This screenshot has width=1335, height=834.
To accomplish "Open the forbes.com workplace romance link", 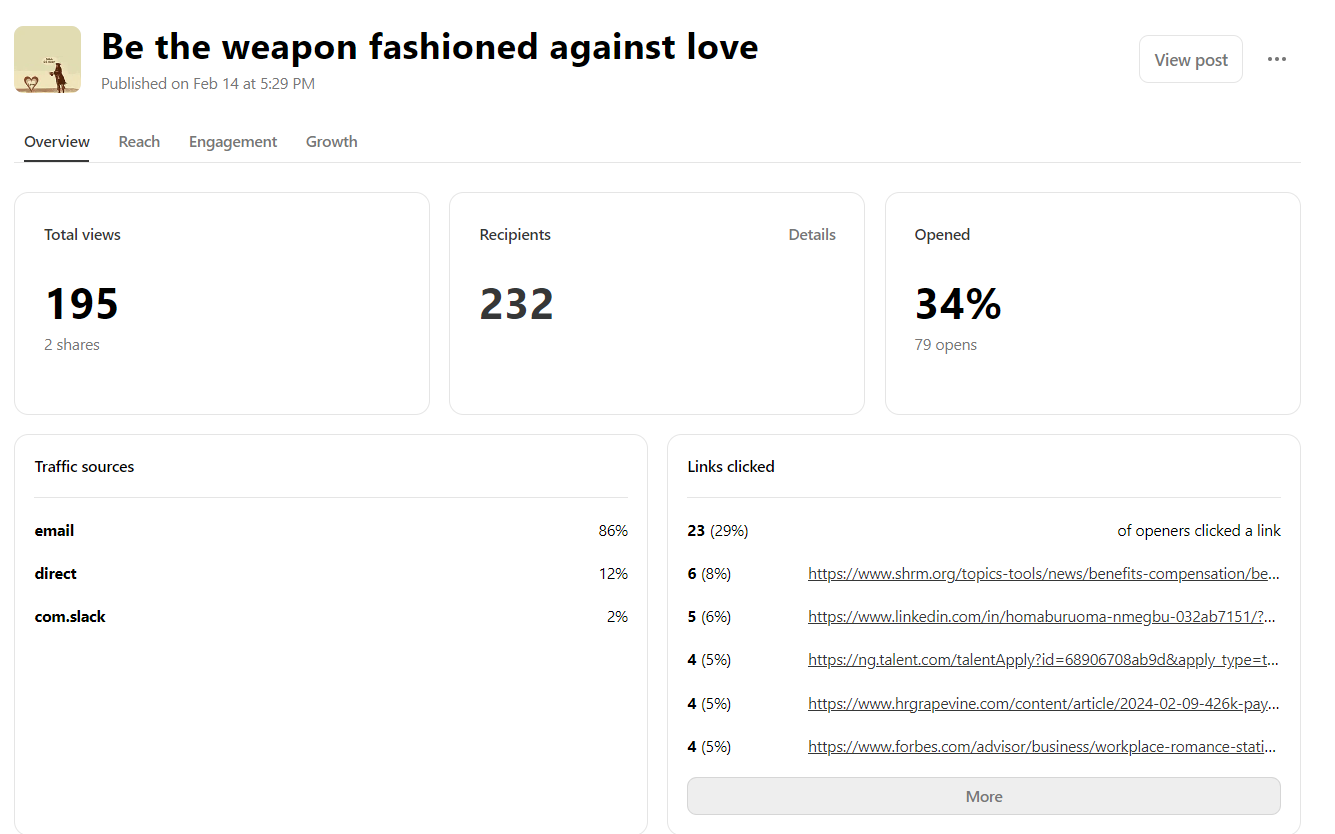I will 1043,747.
